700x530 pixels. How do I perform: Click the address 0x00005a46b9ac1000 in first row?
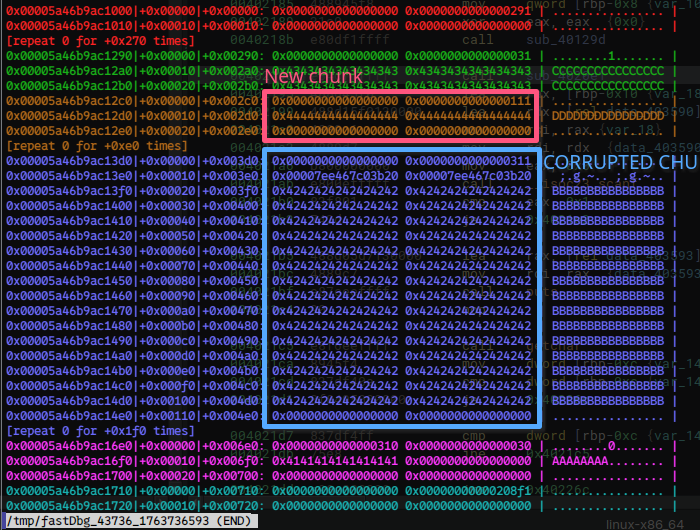(x=69, y=11)
